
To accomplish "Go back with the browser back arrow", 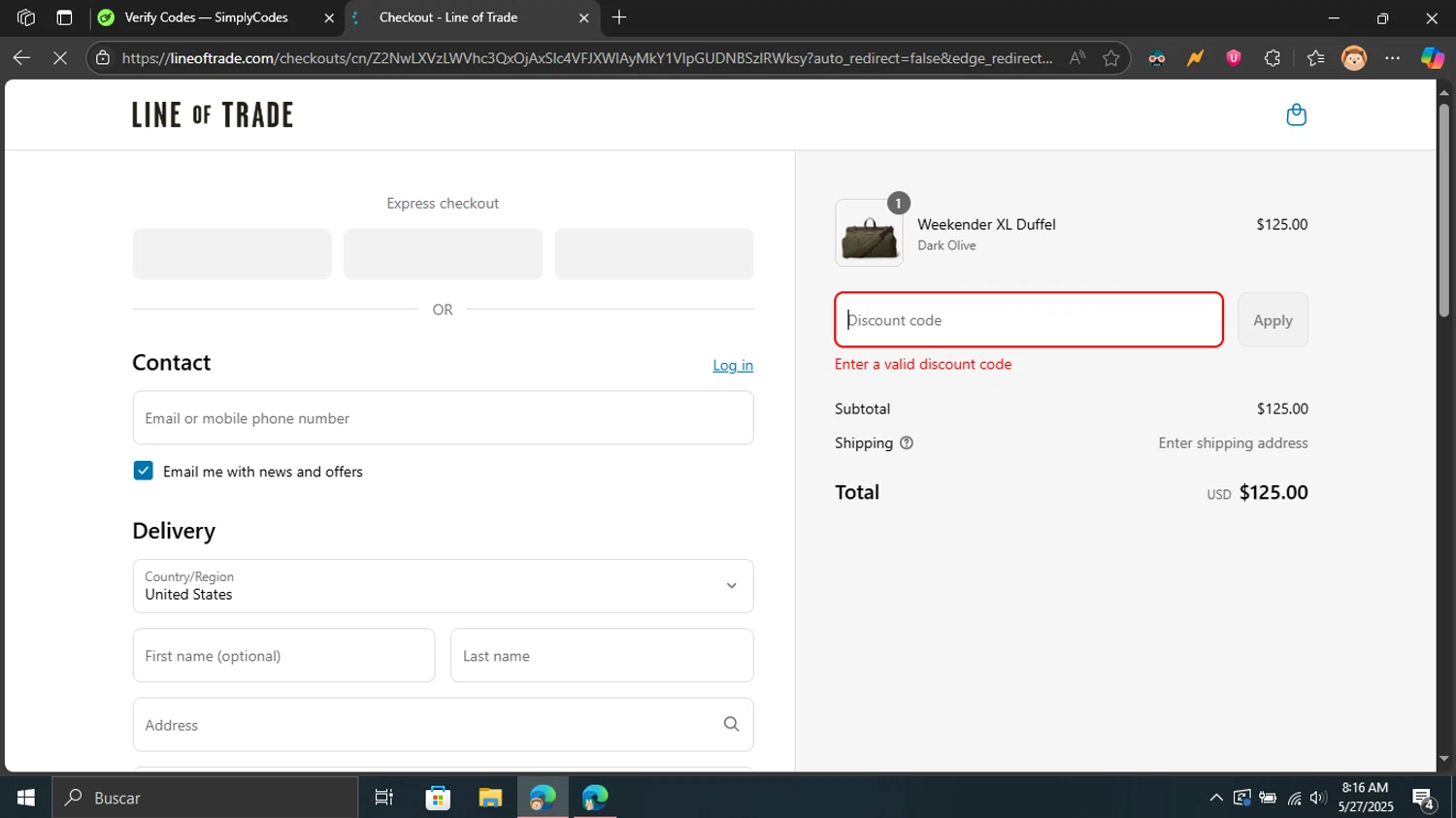I will (21, 58).
